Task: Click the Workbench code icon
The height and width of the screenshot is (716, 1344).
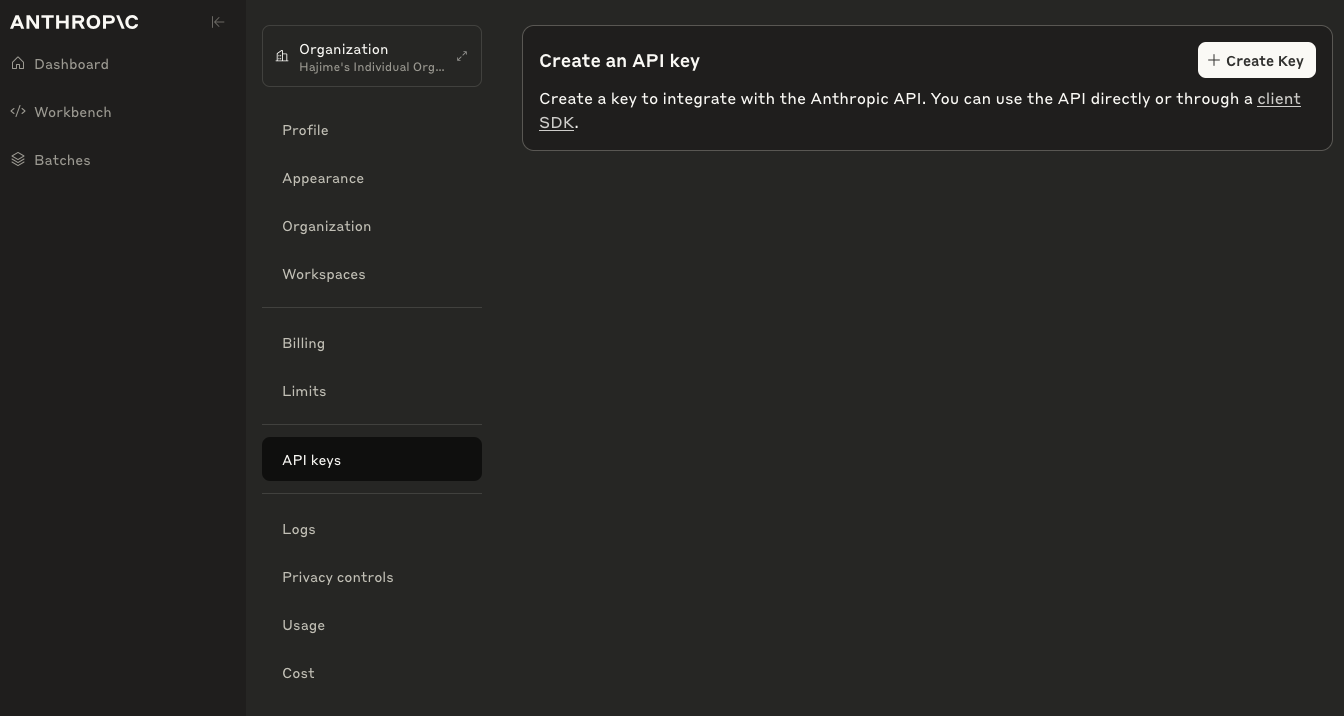Action: coord(18,112)
